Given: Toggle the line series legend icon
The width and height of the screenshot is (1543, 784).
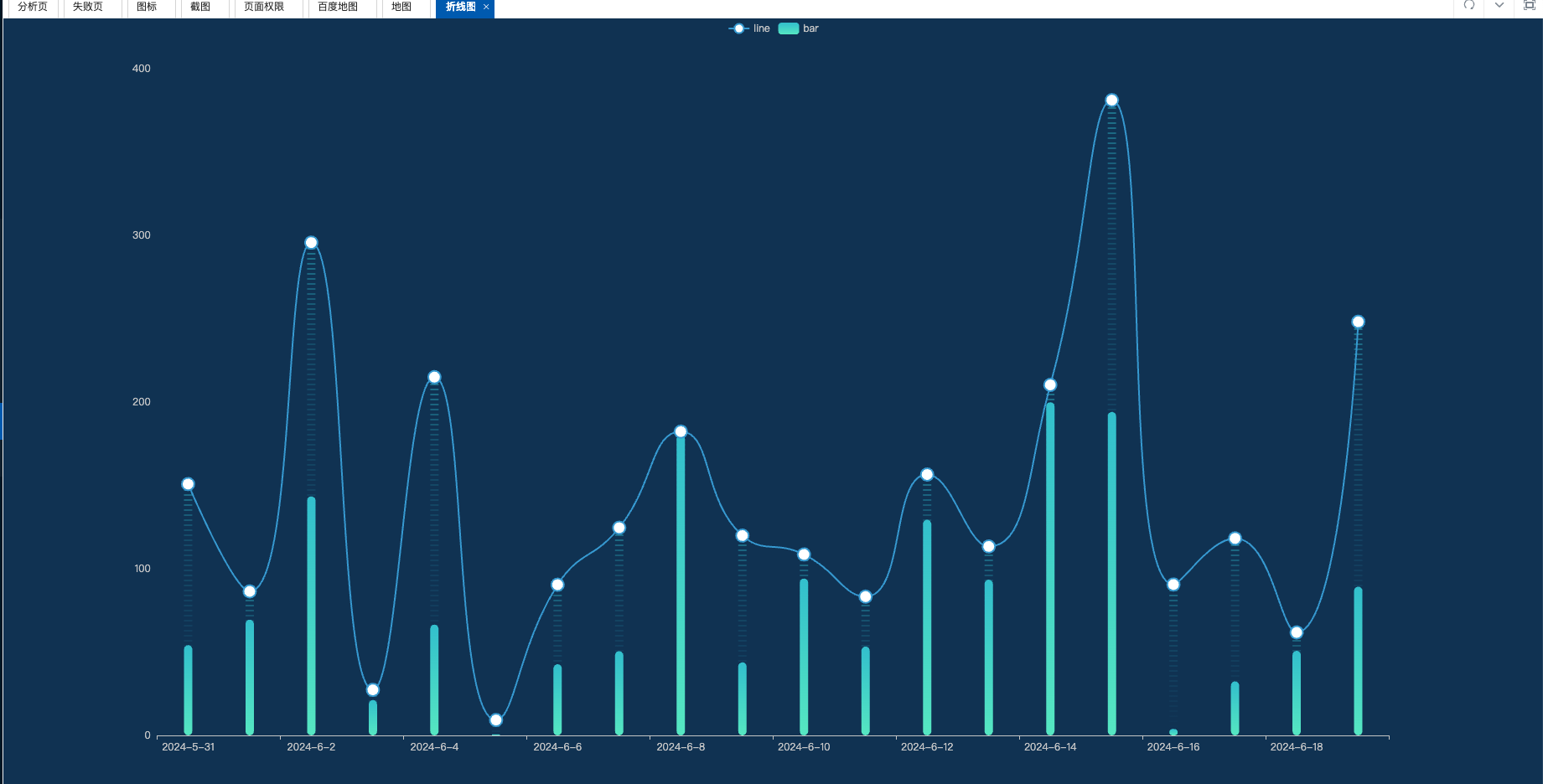Looking at the screenshot, I should point(738,28).
